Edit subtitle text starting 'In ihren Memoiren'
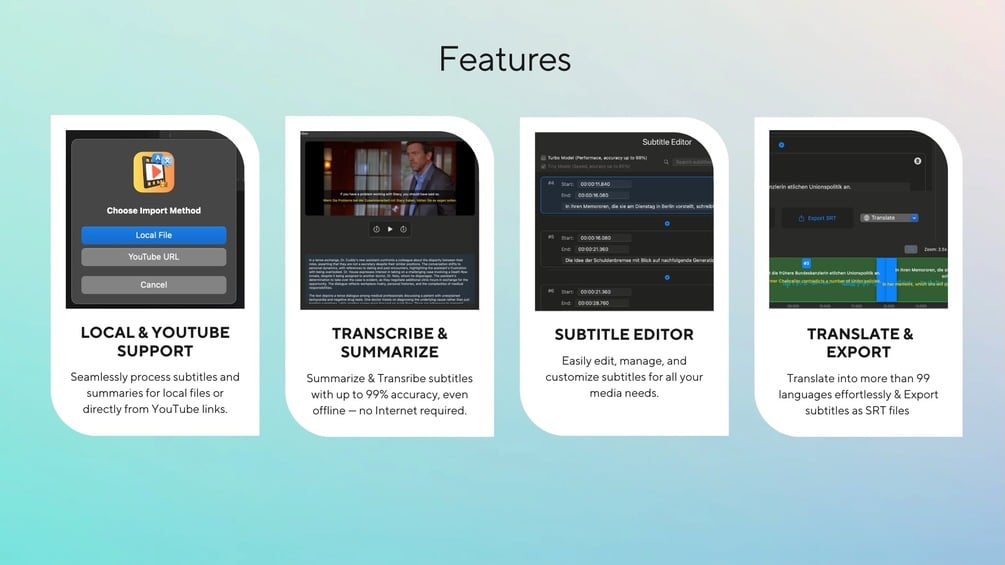 pos(638,206)
